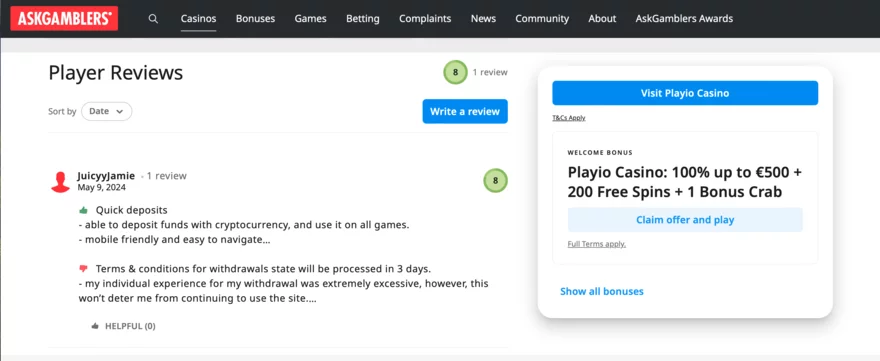
Task: Click the Write a review button
Action: tap(465, 111)
